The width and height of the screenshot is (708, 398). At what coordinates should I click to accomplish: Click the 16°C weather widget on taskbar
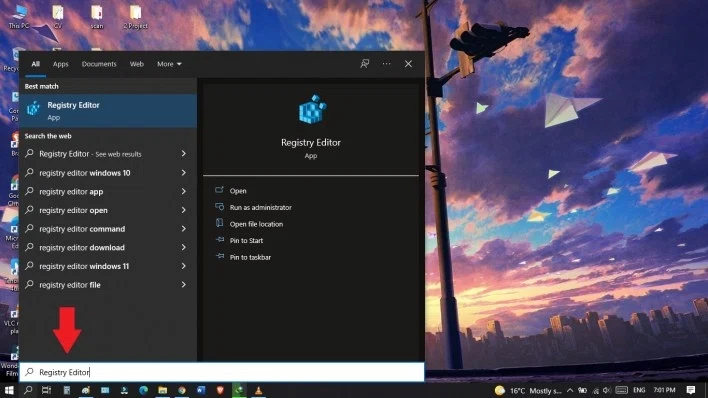(528, 390)
